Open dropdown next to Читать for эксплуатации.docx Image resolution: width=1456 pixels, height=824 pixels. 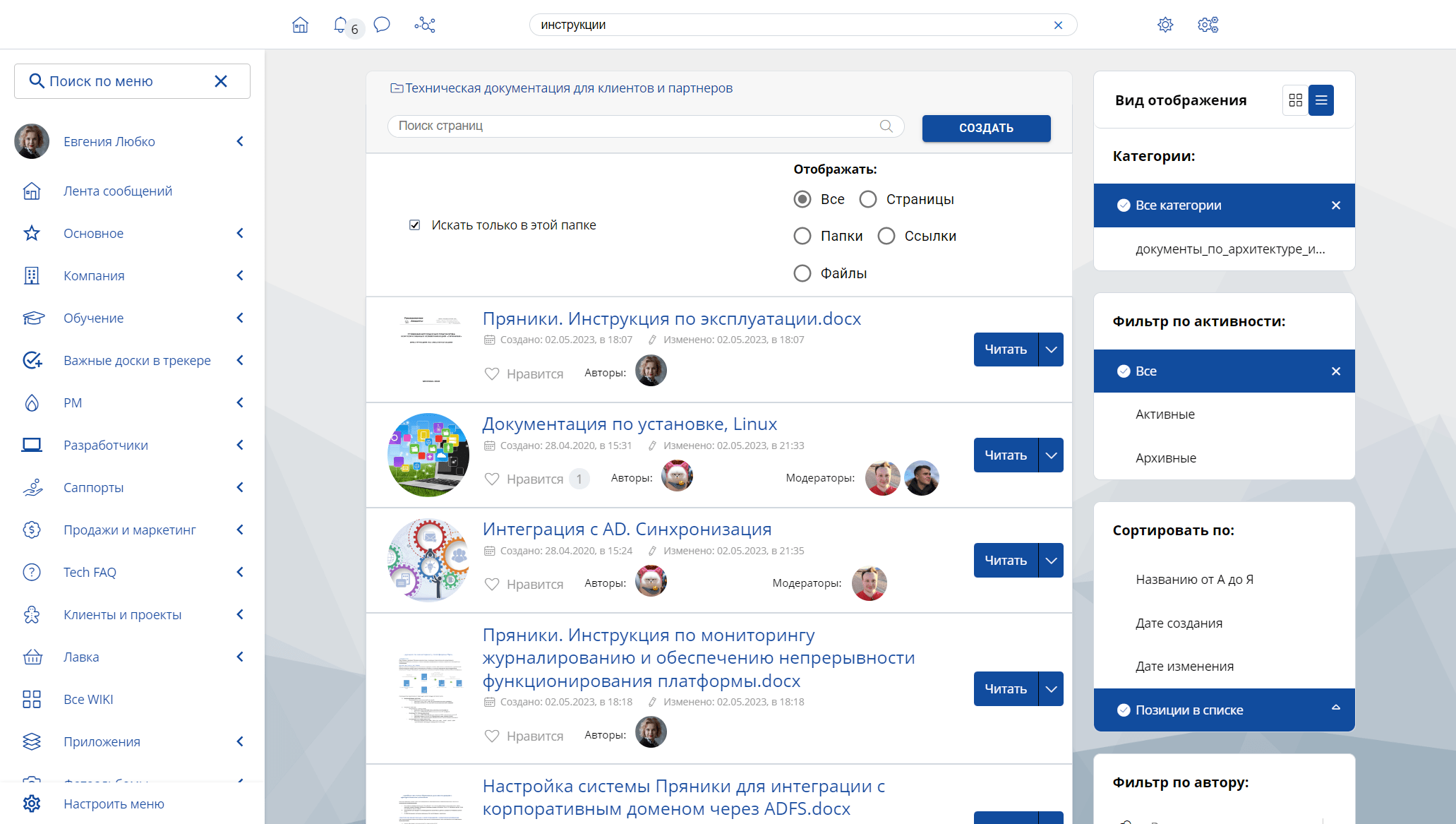click(1051, 350)
